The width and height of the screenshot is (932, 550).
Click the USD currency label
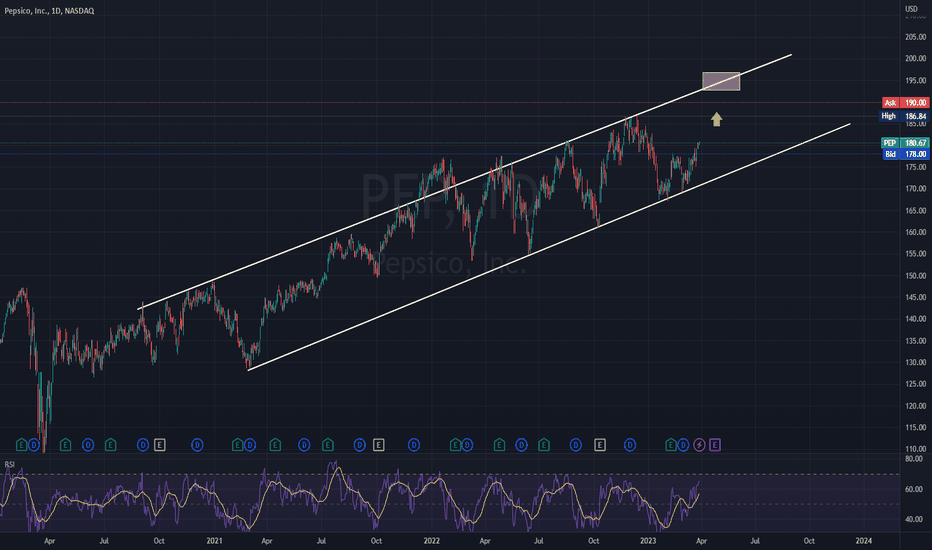[x=911, y=8]
